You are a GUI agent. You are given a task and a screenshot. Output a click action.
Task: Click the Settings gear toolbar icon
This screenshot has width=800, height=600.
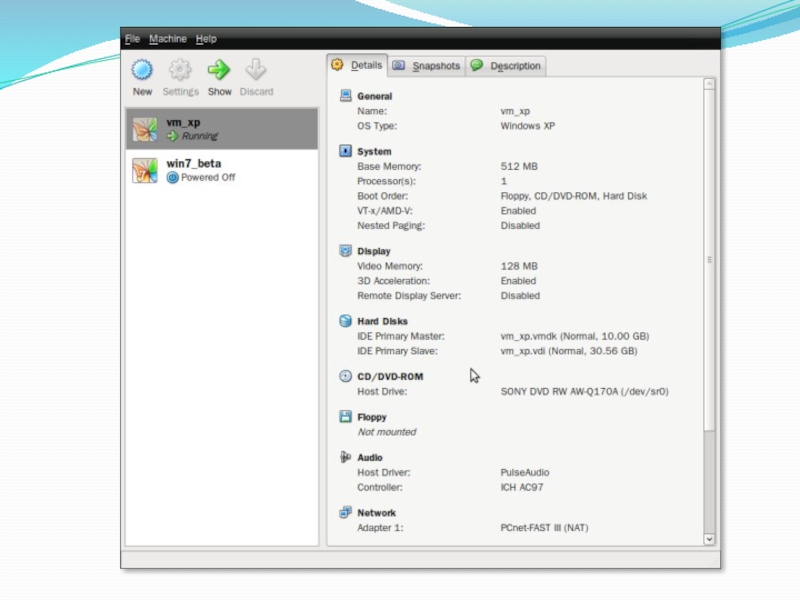(180, 70)
